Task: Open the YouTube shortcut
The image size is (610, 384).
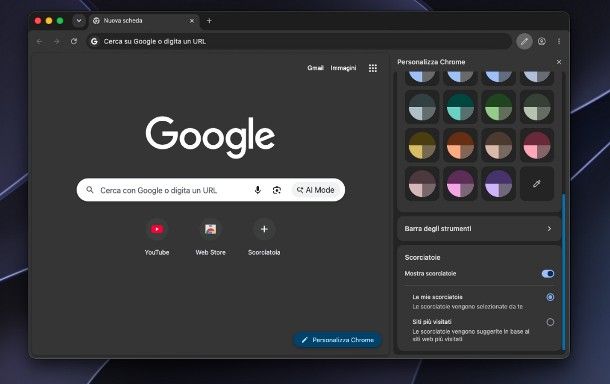Action: (x=157, y=237)
